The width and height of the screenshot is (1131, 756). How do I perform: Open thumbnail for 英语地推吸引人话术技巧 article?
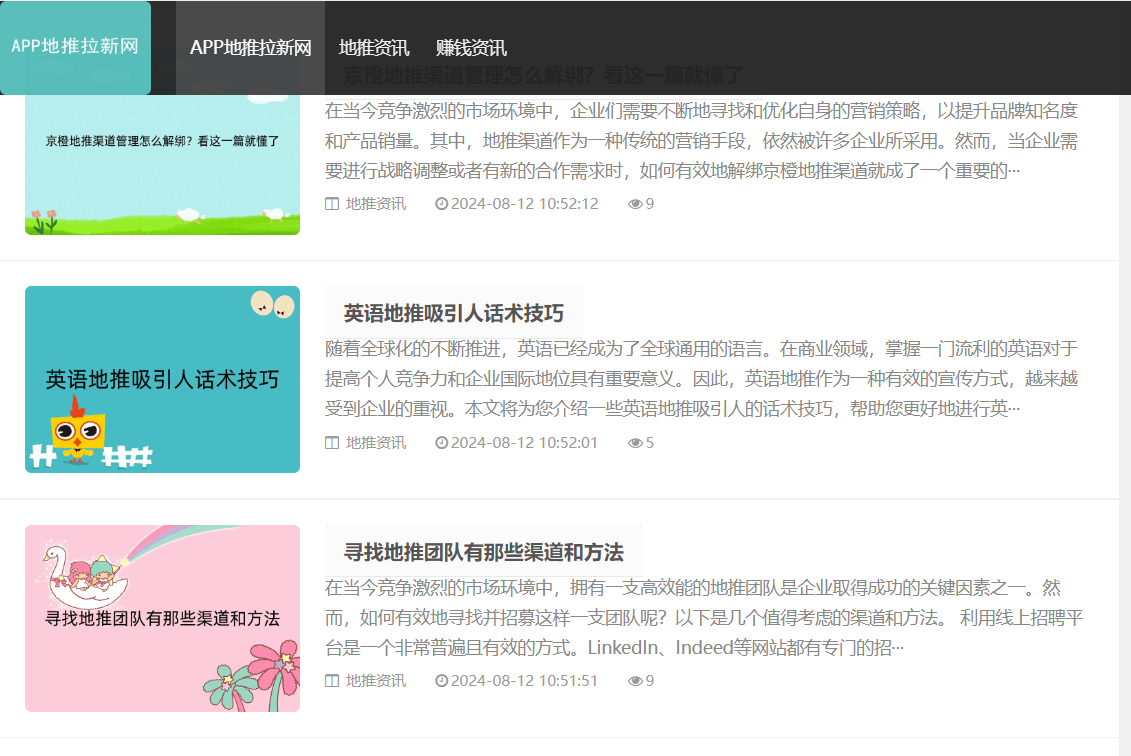[162, 379]
